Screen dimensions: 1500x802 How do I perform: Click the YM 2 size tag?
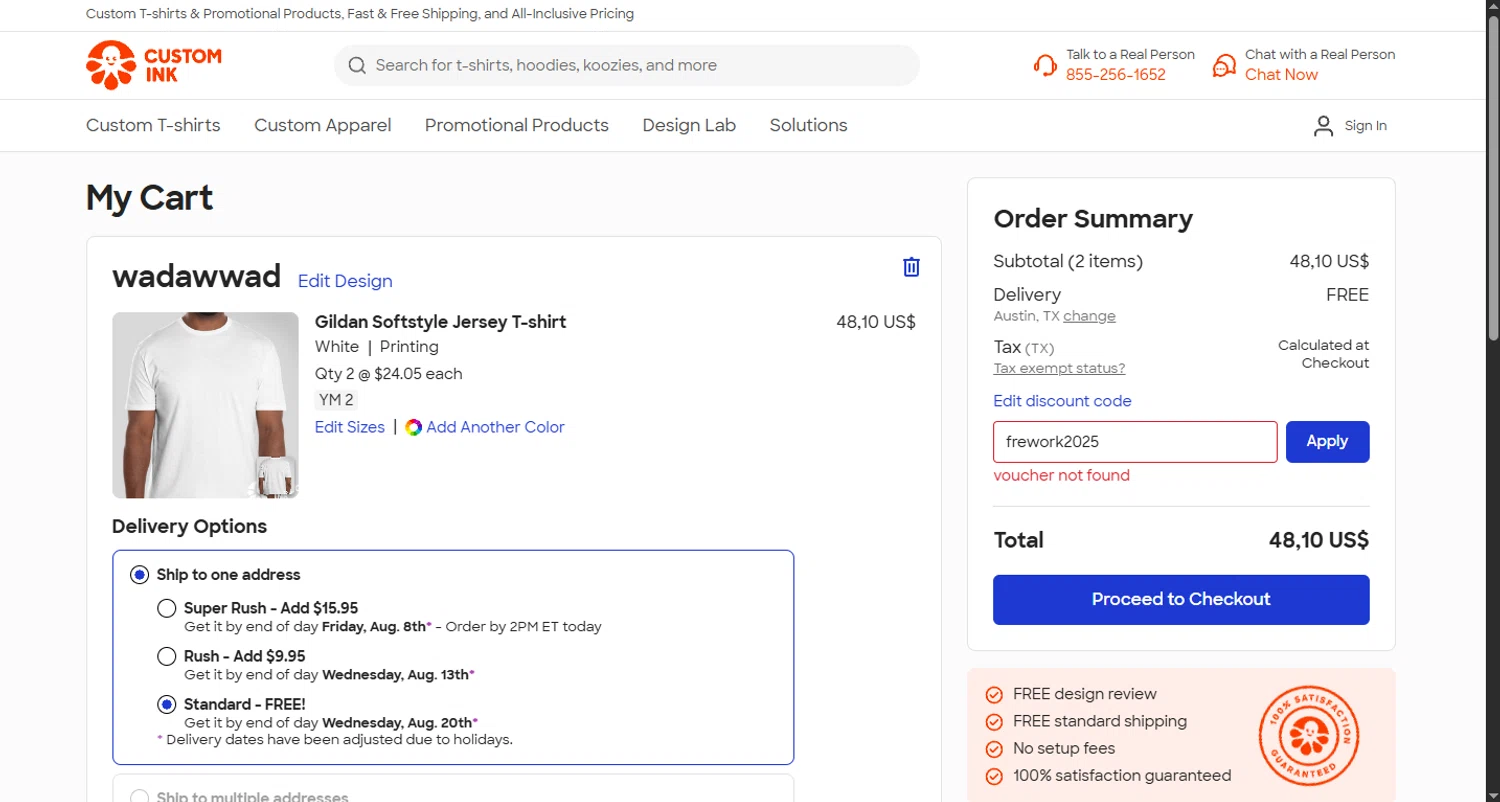pyautogui.click(x=336, y=400)
